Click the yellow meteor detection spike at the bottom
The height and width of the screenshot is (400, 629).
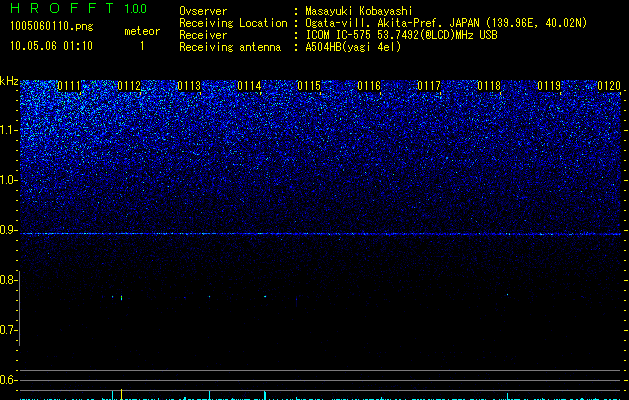pos(122,394)
